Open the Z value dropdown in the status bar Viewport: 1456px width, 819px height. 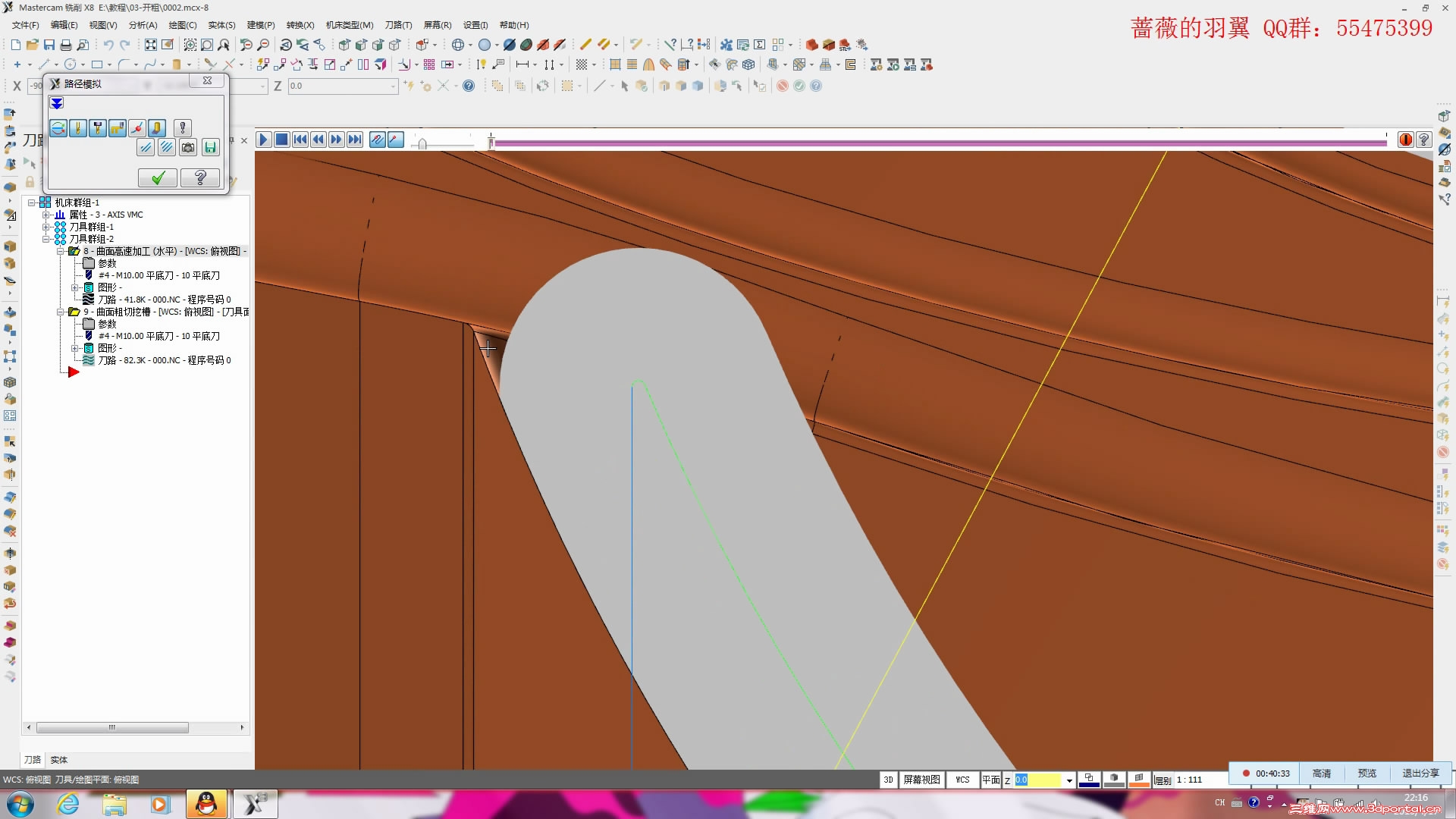[x=1068, y=780]
